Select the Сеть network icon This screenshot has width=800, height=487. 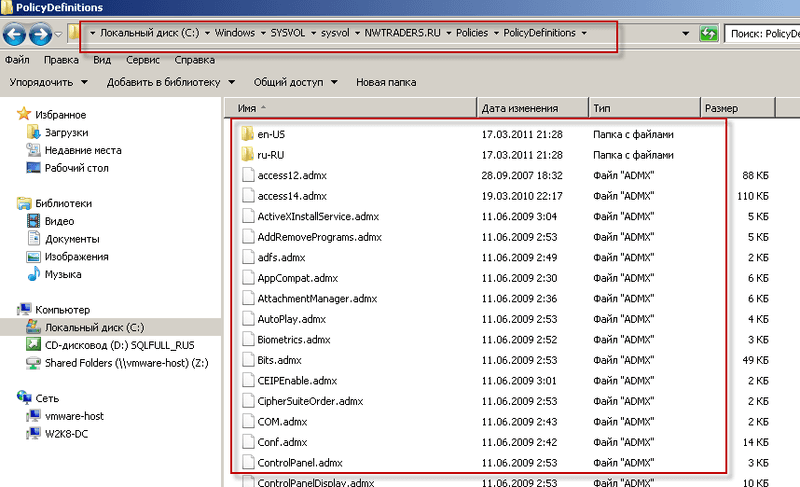pyautogui.click(x=23, y=397)
